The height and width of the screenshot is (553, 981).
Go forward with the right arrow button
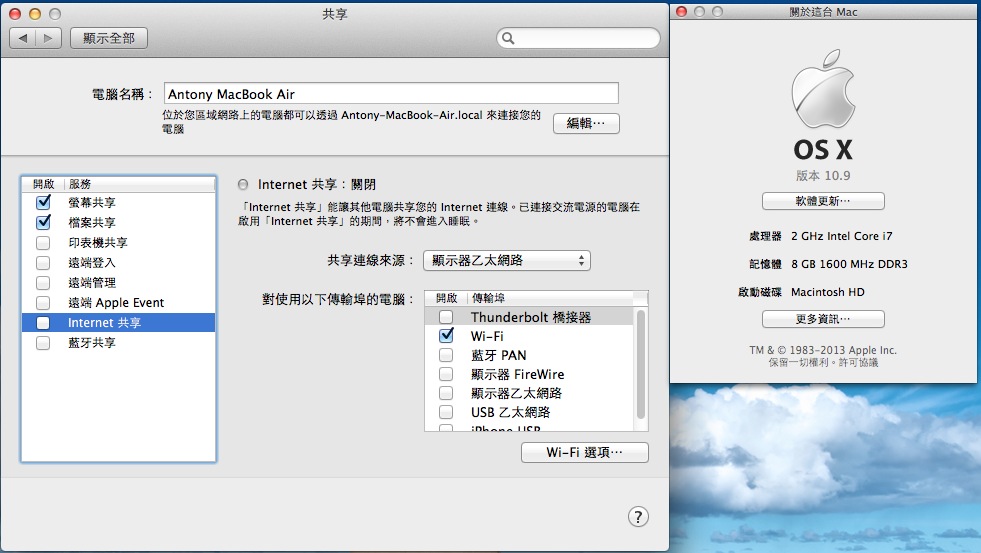click(48, 38)
